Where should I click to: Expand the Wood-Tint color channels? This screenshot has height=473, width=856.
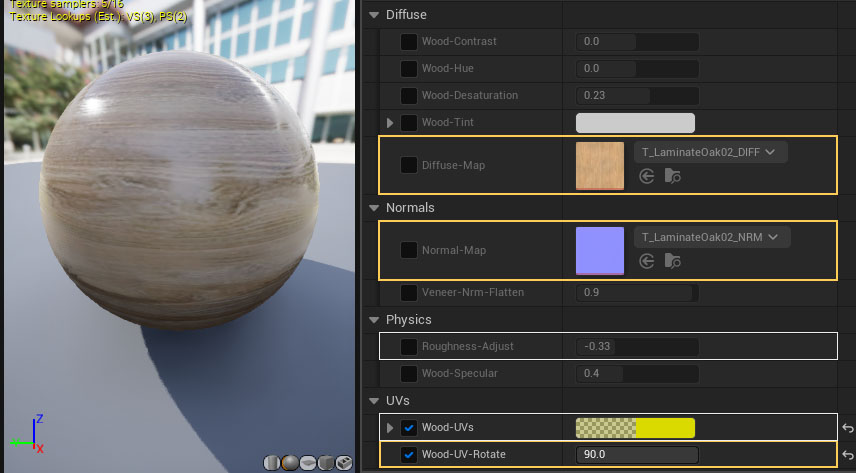pos(390,122)
